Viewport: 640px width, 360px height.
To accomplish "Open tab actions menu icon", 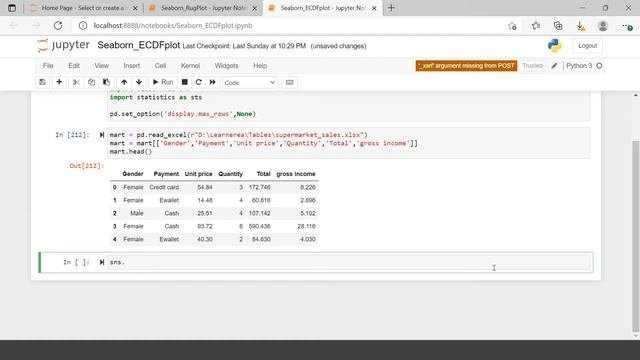I will [12, 8].
